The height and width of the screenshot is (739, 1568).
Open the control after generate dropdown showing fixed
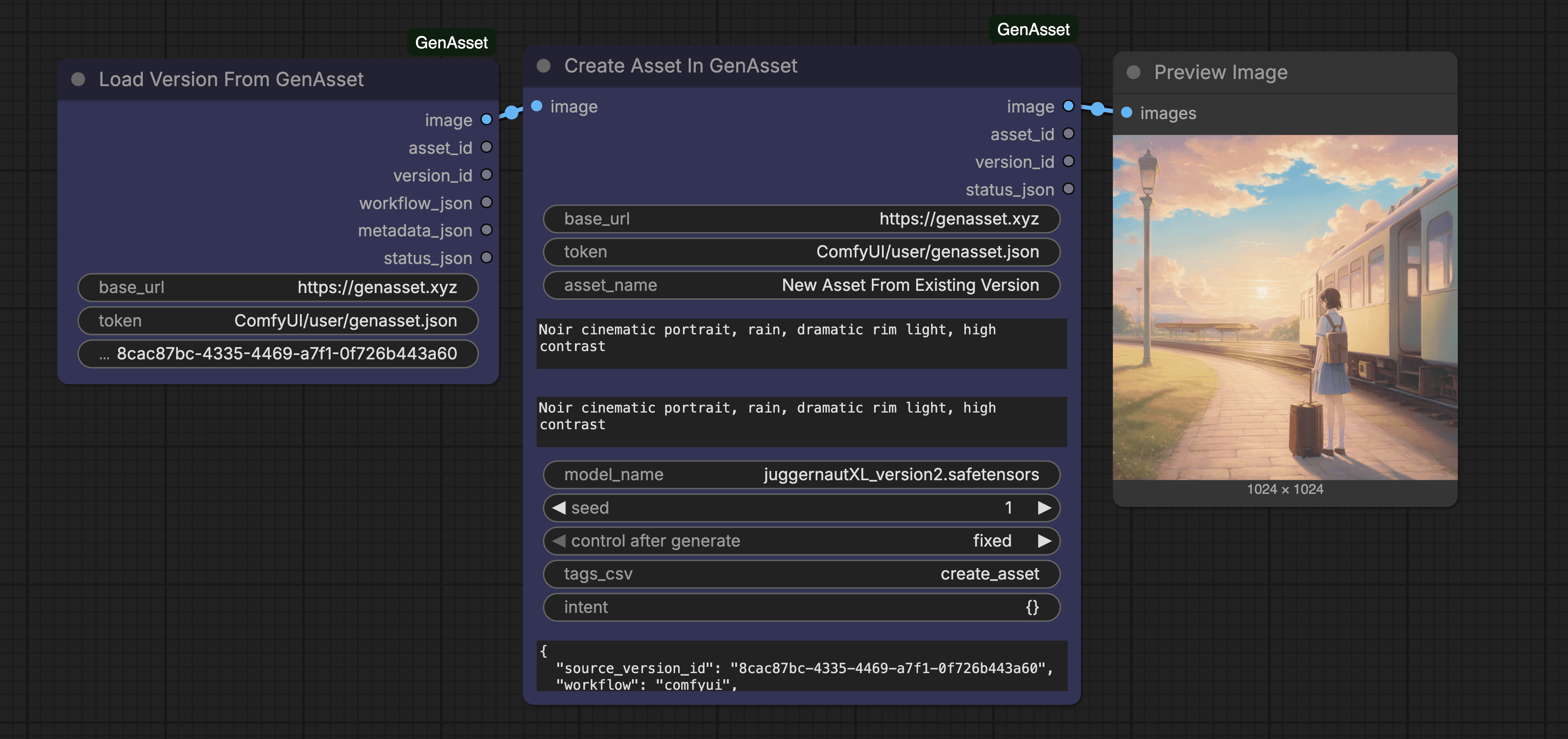pos(801,541)
